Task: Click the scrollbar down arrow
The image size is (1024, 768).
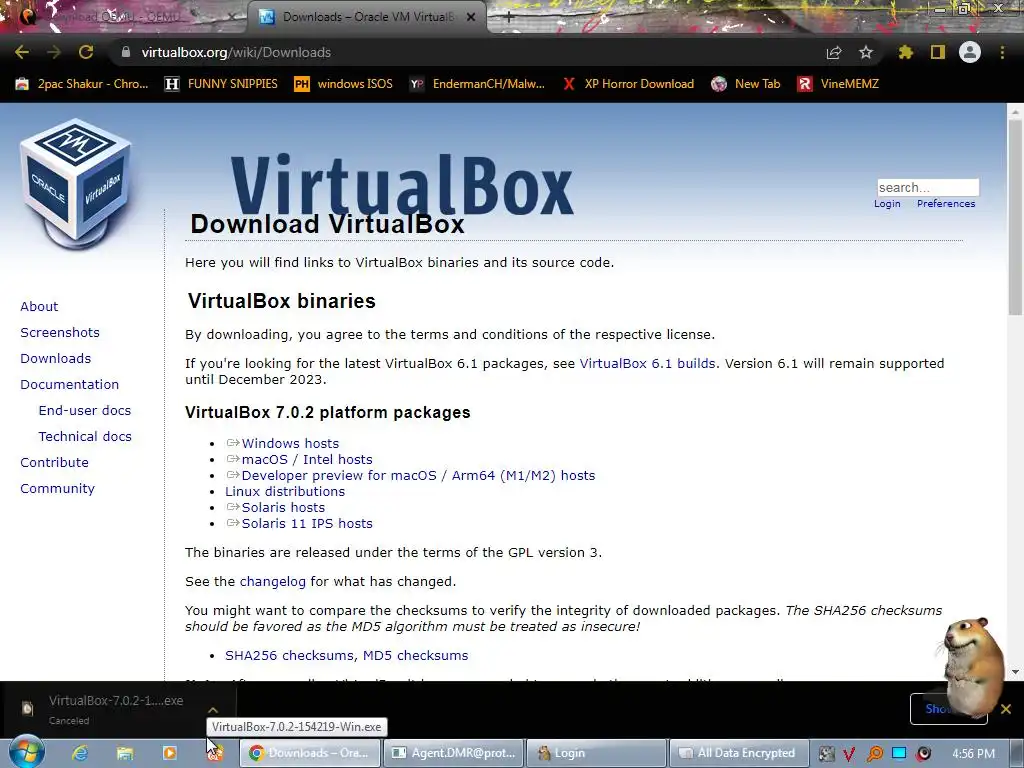Action: click(1015, 672)
